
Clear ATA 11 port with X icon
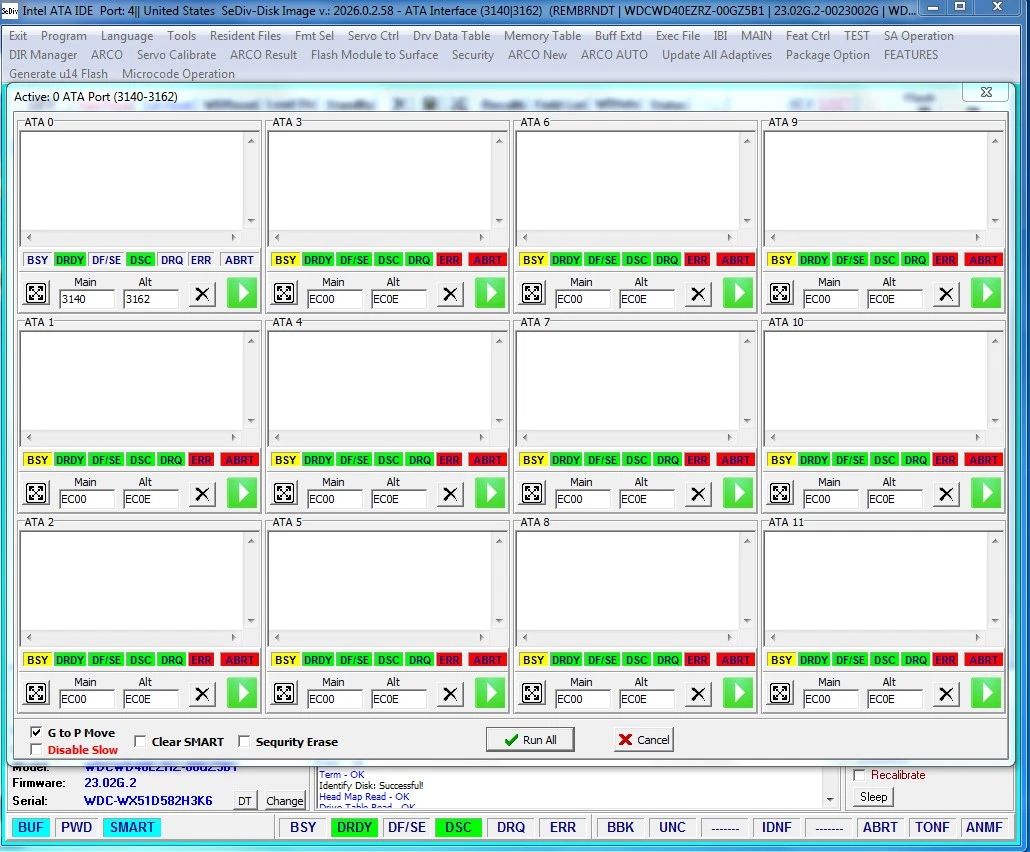tap(946, 694)
